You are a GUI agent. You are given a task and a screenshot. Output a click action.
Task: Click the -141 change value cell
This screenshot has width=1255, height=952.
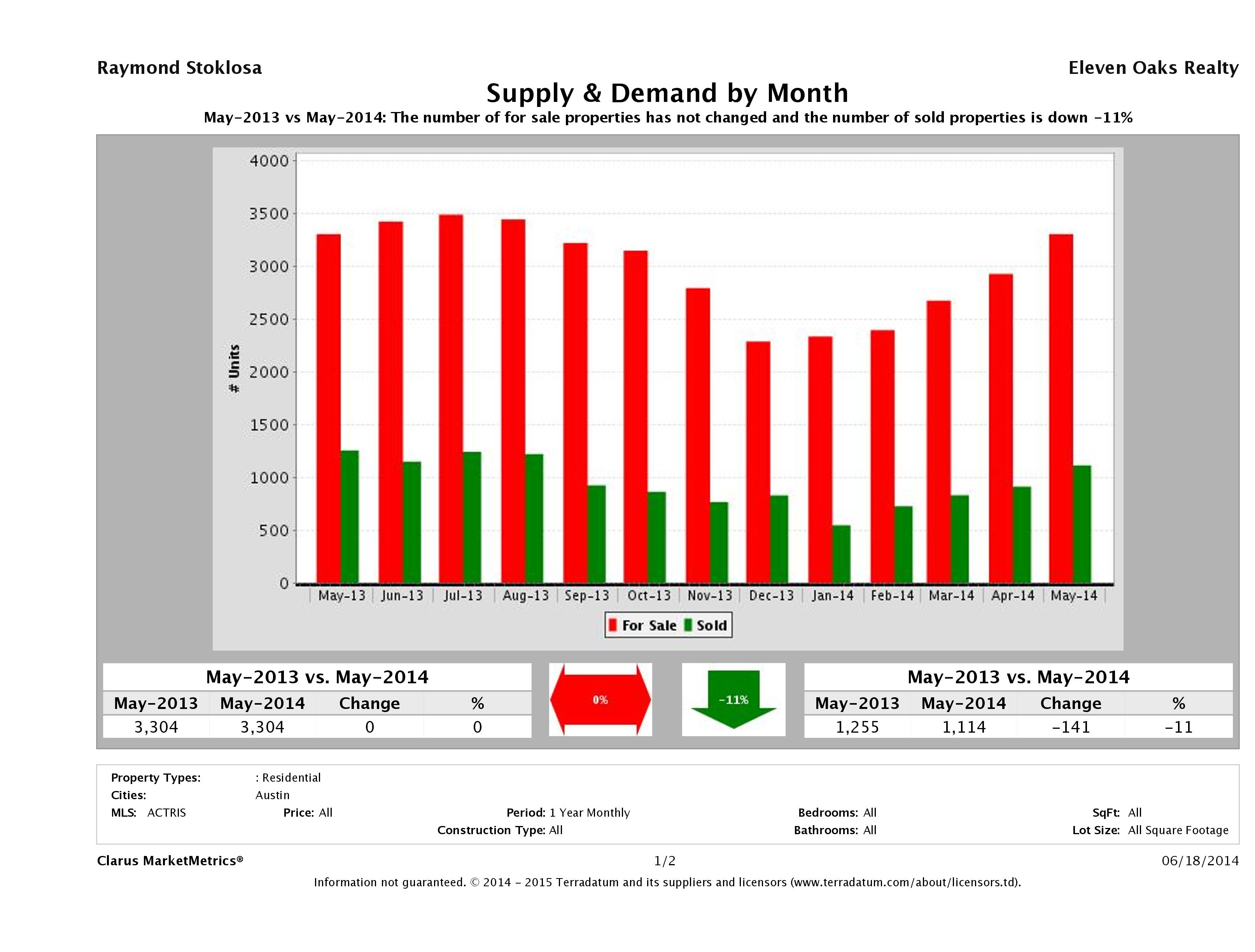pos(1071,727)
